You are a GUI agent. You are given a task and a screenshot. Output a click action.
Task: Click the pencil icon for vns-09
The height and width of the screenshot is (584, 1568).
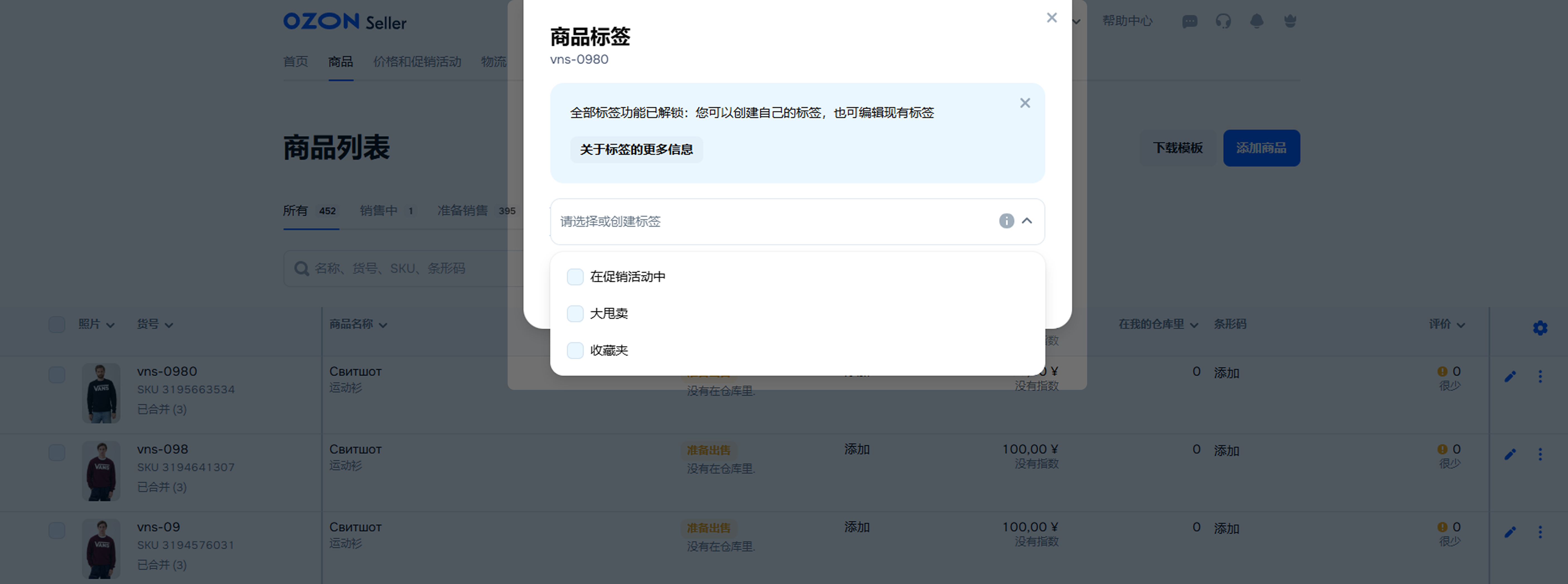click(x=1510, y=532)
